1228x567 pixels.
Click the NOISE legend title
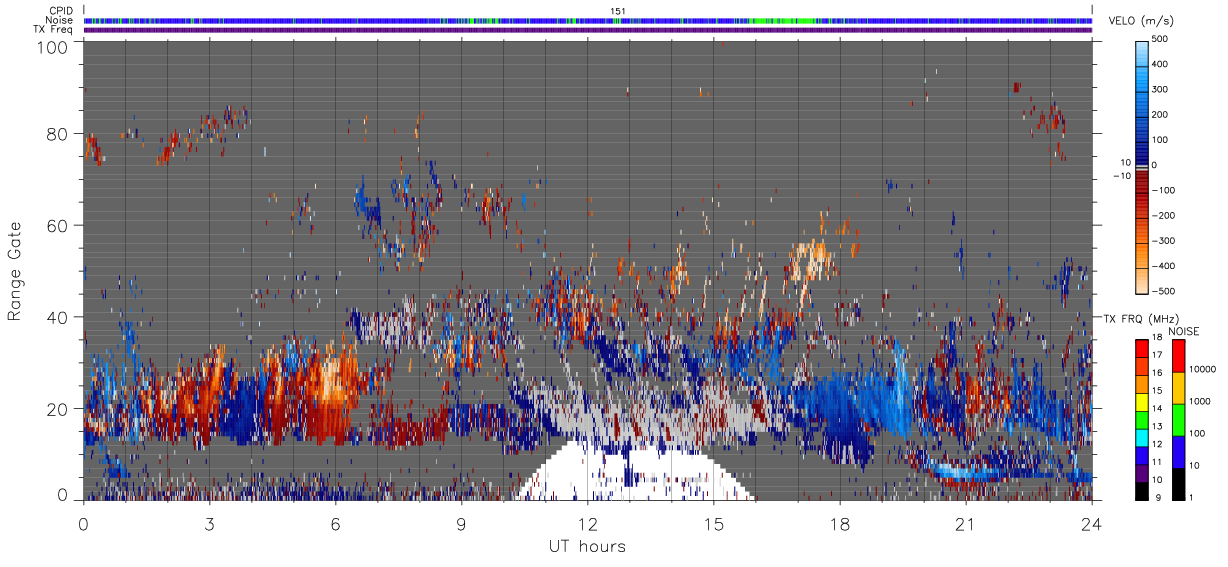[1184, 331]
